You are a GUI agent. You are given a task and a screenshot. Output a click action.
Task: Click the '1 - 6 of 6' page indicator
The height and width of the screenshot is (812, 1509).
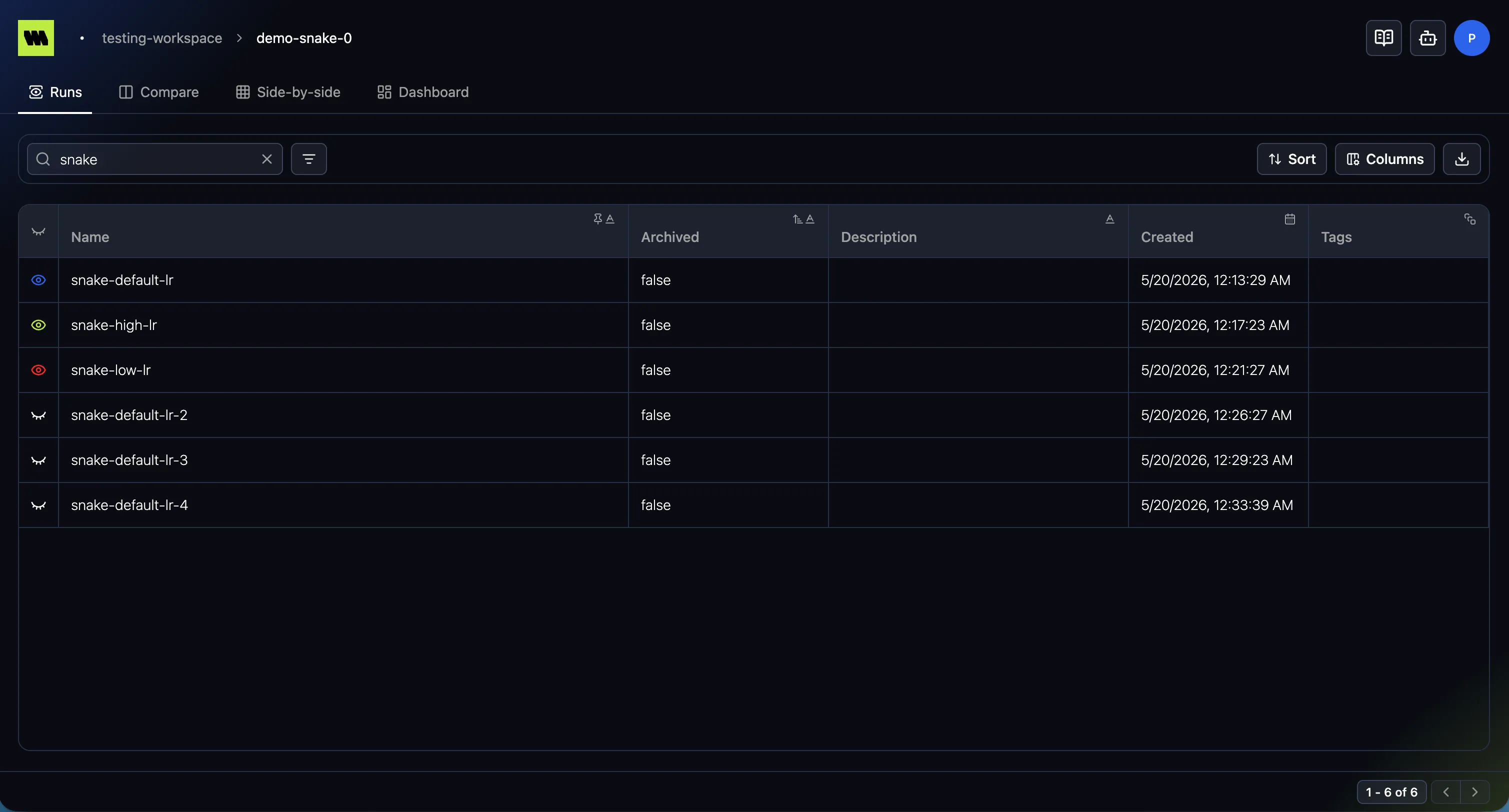click(x=1391, y=792)
